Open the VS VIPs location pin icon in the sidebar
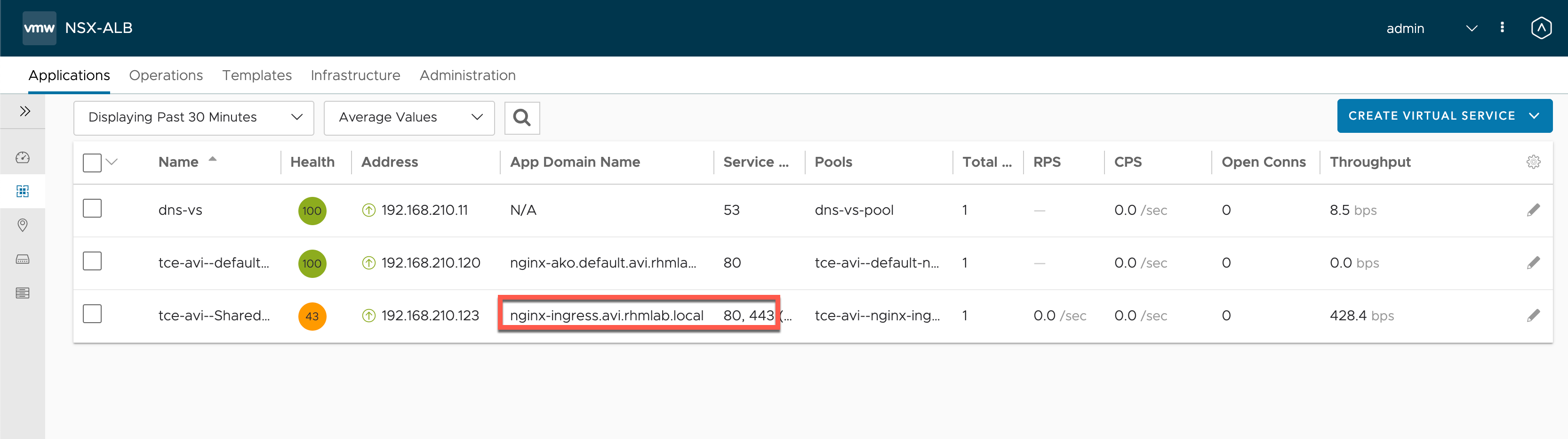Screen dimensions: 1568x439 click(23, 225)
